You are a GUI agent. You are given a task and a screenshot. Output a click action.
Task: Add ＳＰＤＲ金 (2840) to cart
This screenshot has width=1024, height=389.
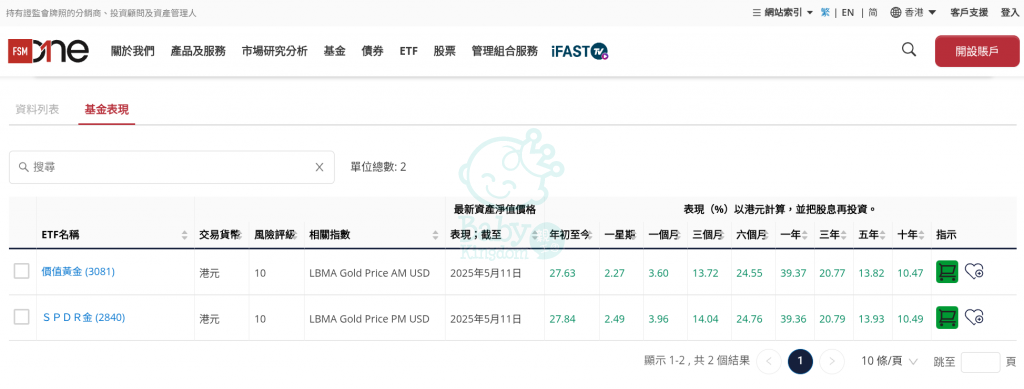946,317
